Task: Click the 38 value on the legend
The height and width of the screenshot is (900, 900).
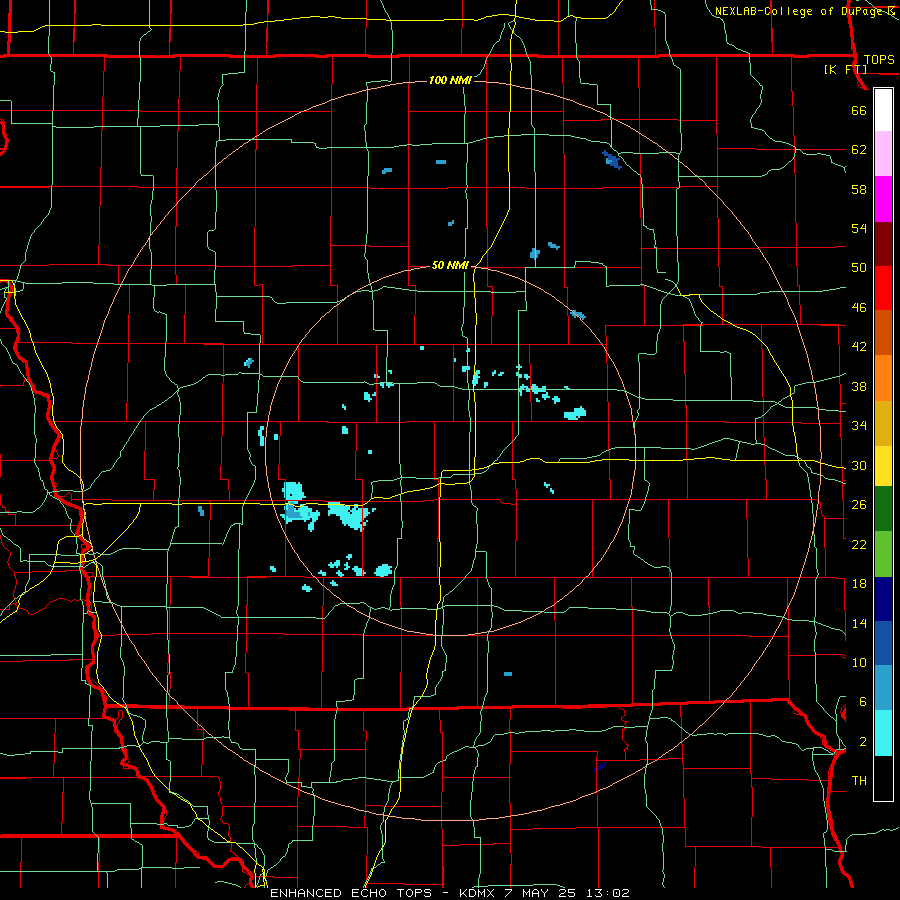Action: [859, 386]
